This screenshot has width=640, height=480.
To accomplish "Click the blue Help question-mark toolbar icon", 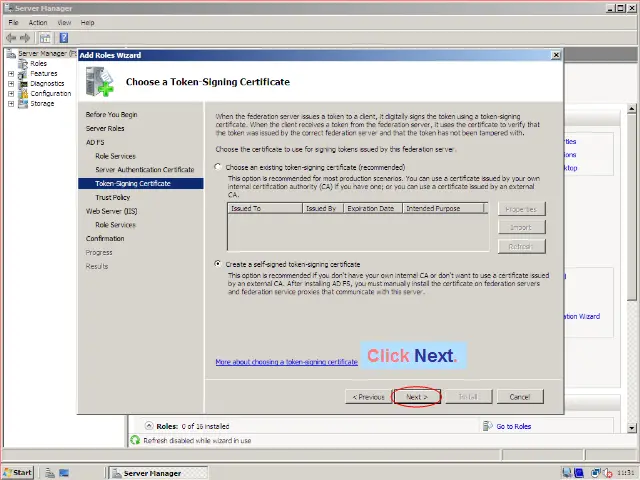I will click(64, 38).
